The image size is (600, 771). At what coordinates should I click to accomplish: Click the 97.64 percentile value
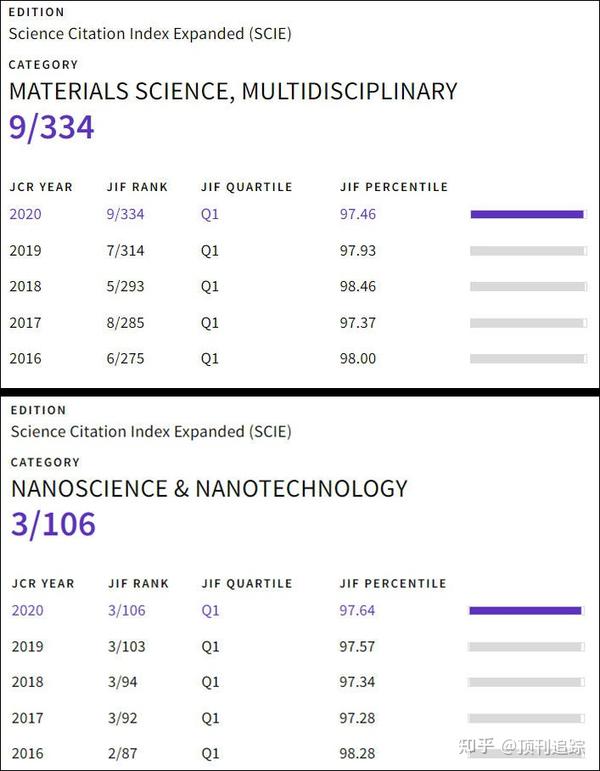358,610
